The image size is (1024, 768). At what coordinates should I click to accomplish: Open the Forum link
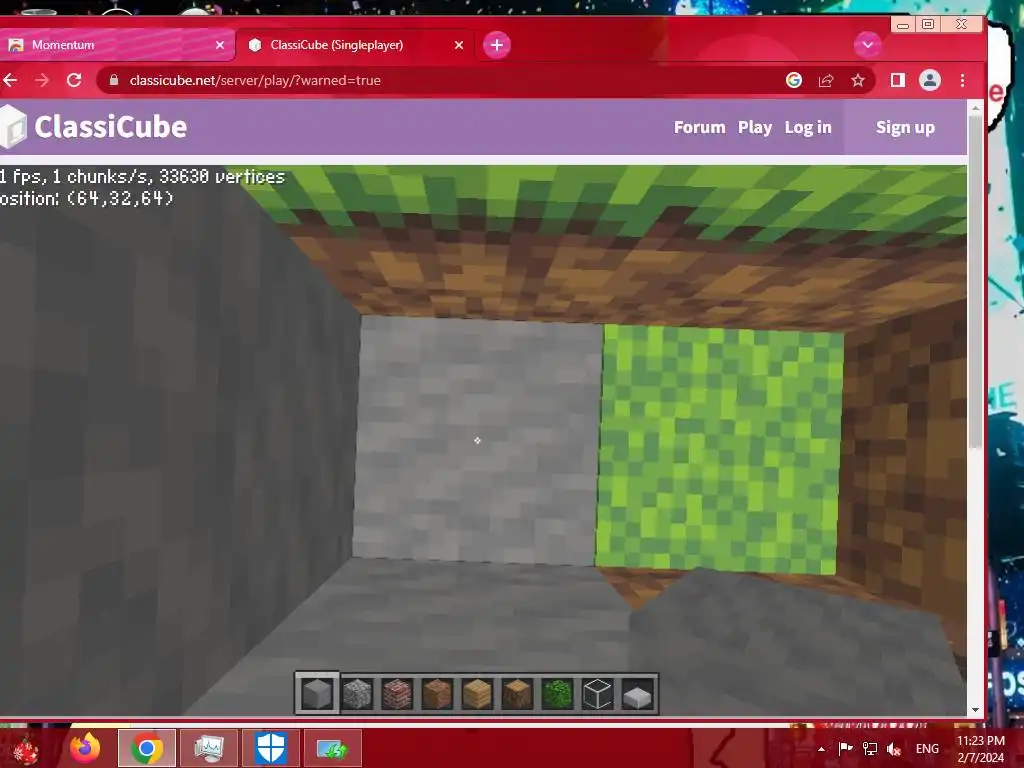tap(699, 127)
